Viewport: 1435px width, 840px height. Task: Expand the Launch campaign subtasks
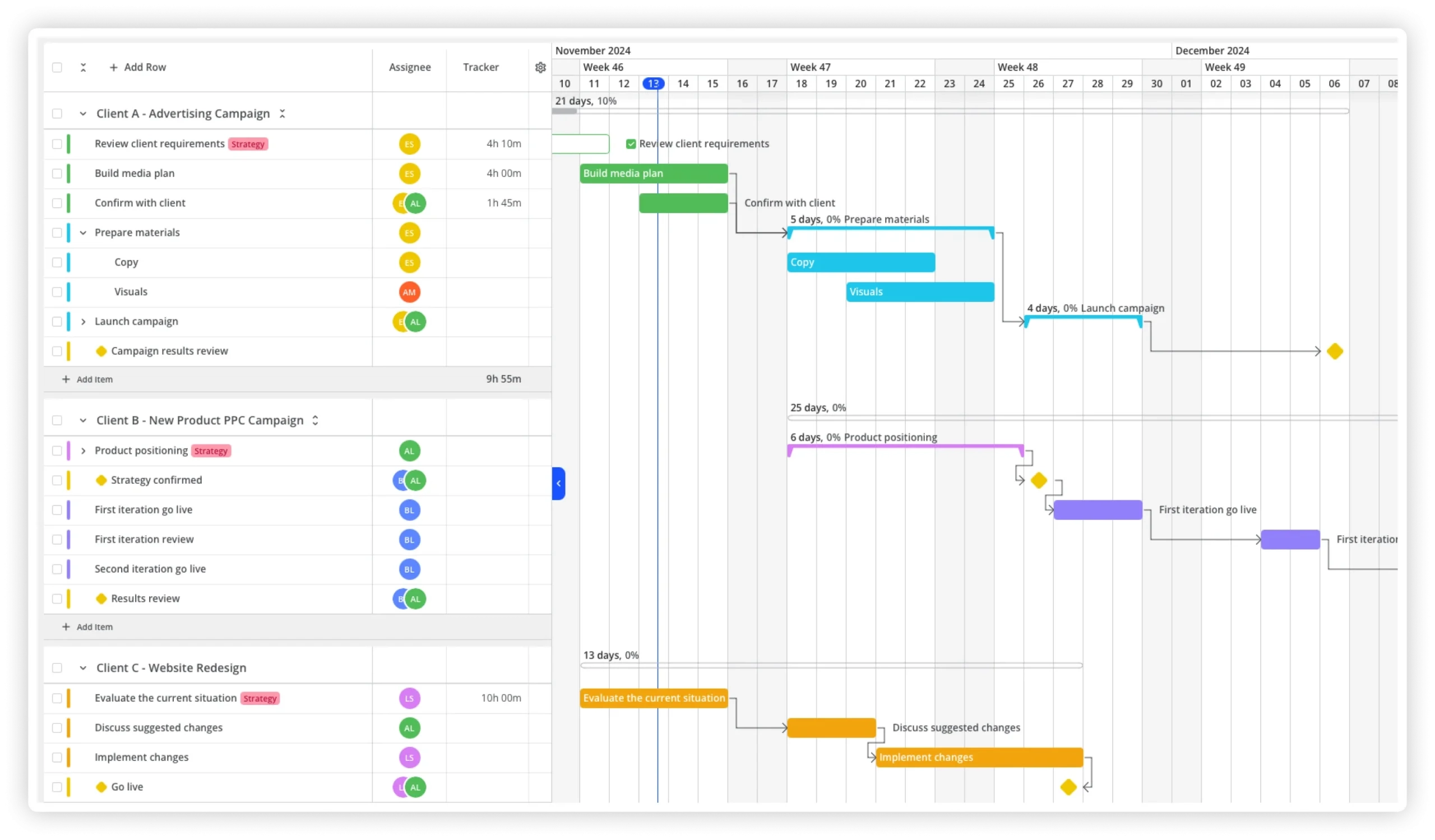83,322
